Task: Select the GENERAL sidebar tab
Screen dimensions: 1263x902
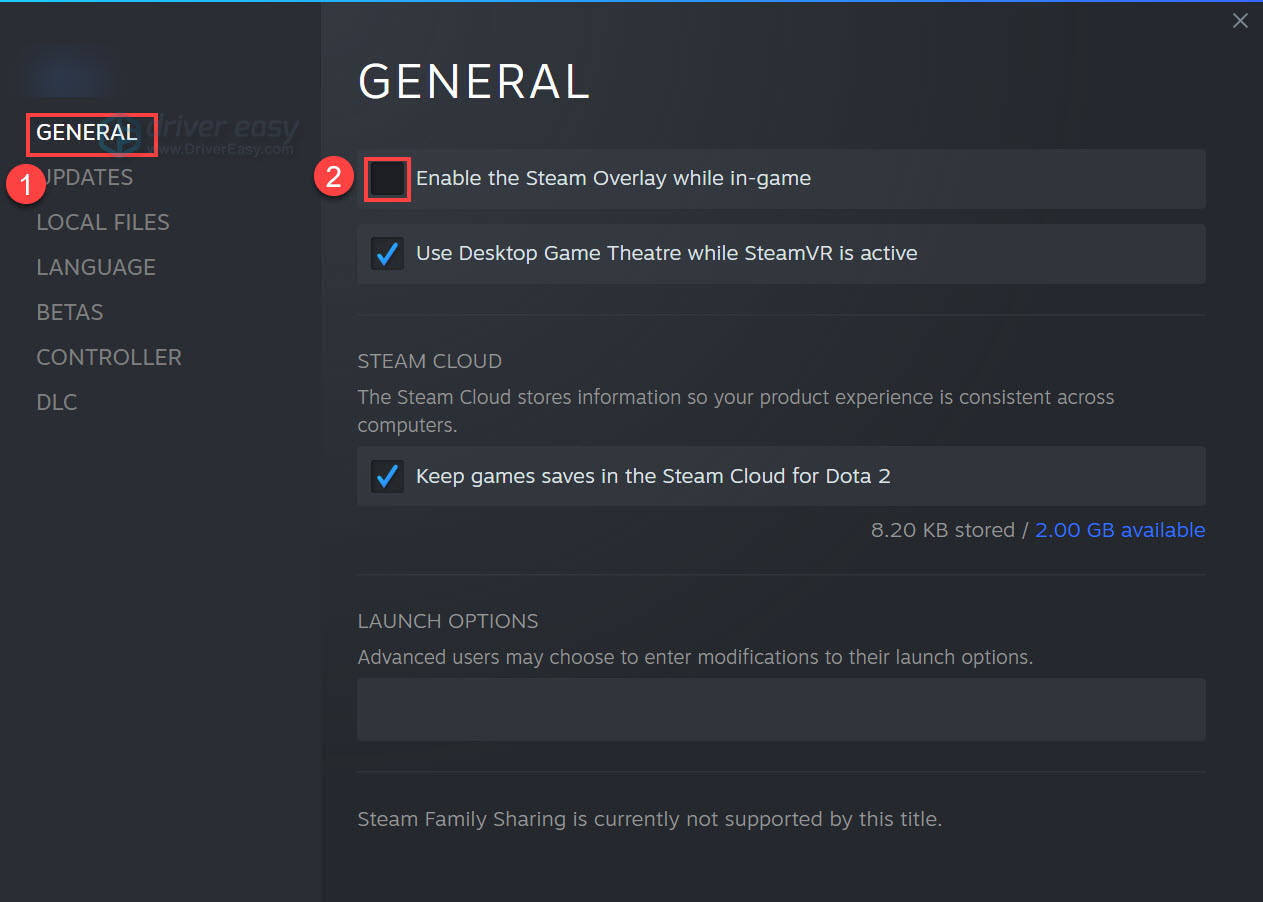Action: (87, 133)
